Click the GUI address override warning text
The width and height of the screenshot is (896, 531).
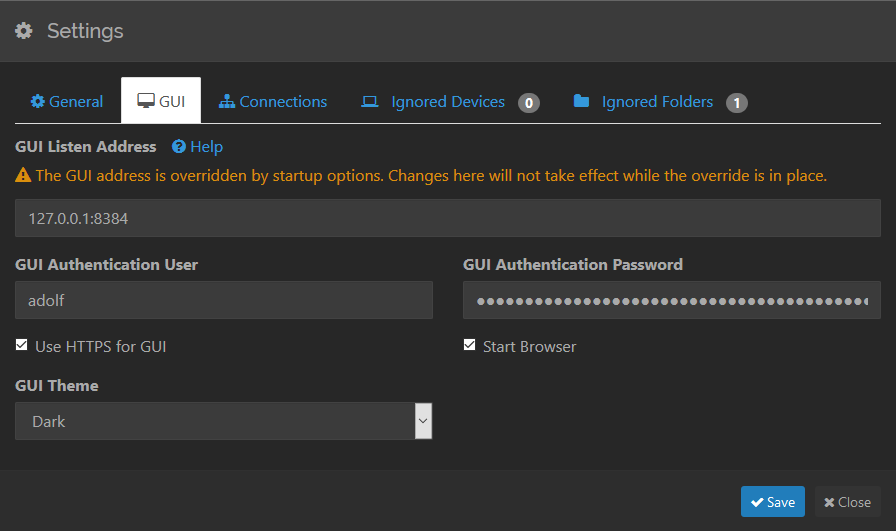tap(431, 175)
